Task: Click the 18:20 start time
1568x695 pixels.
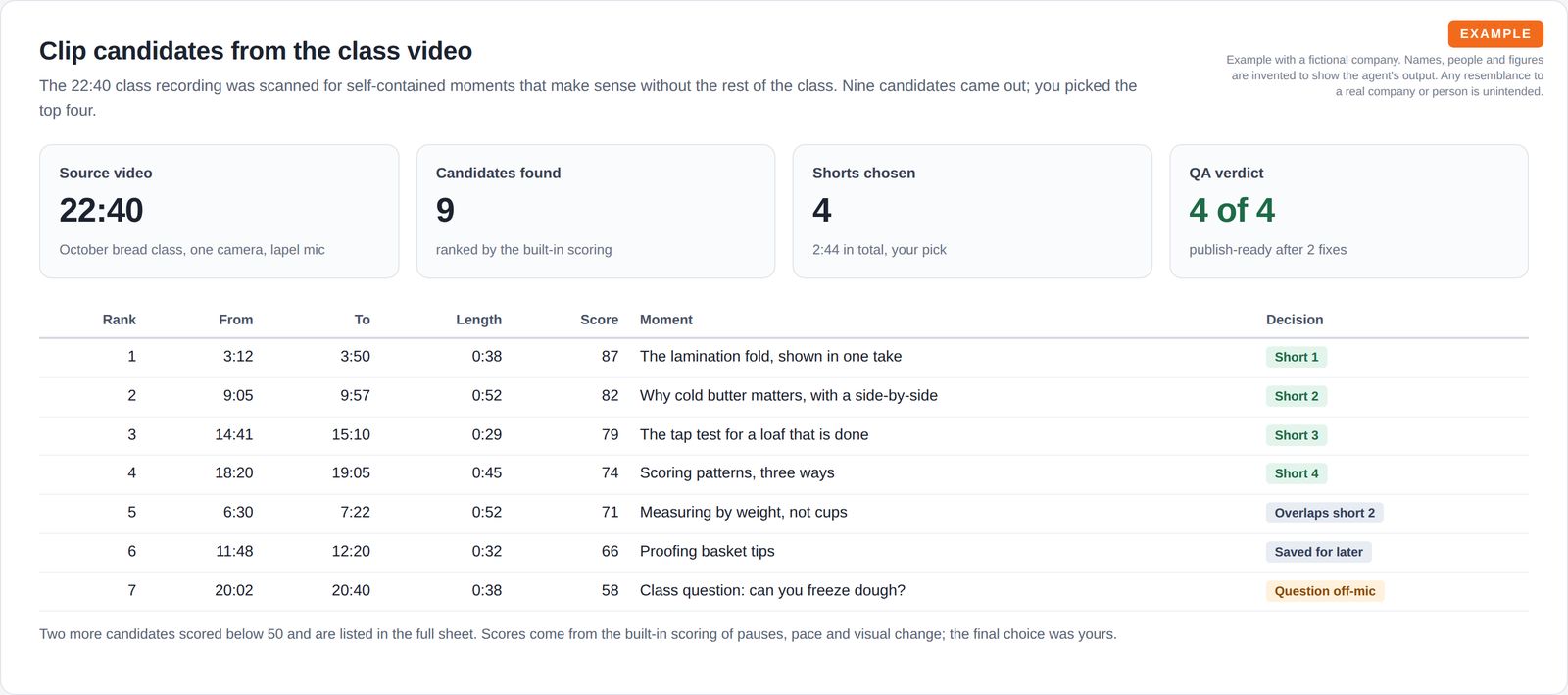Action: (234, 473)
